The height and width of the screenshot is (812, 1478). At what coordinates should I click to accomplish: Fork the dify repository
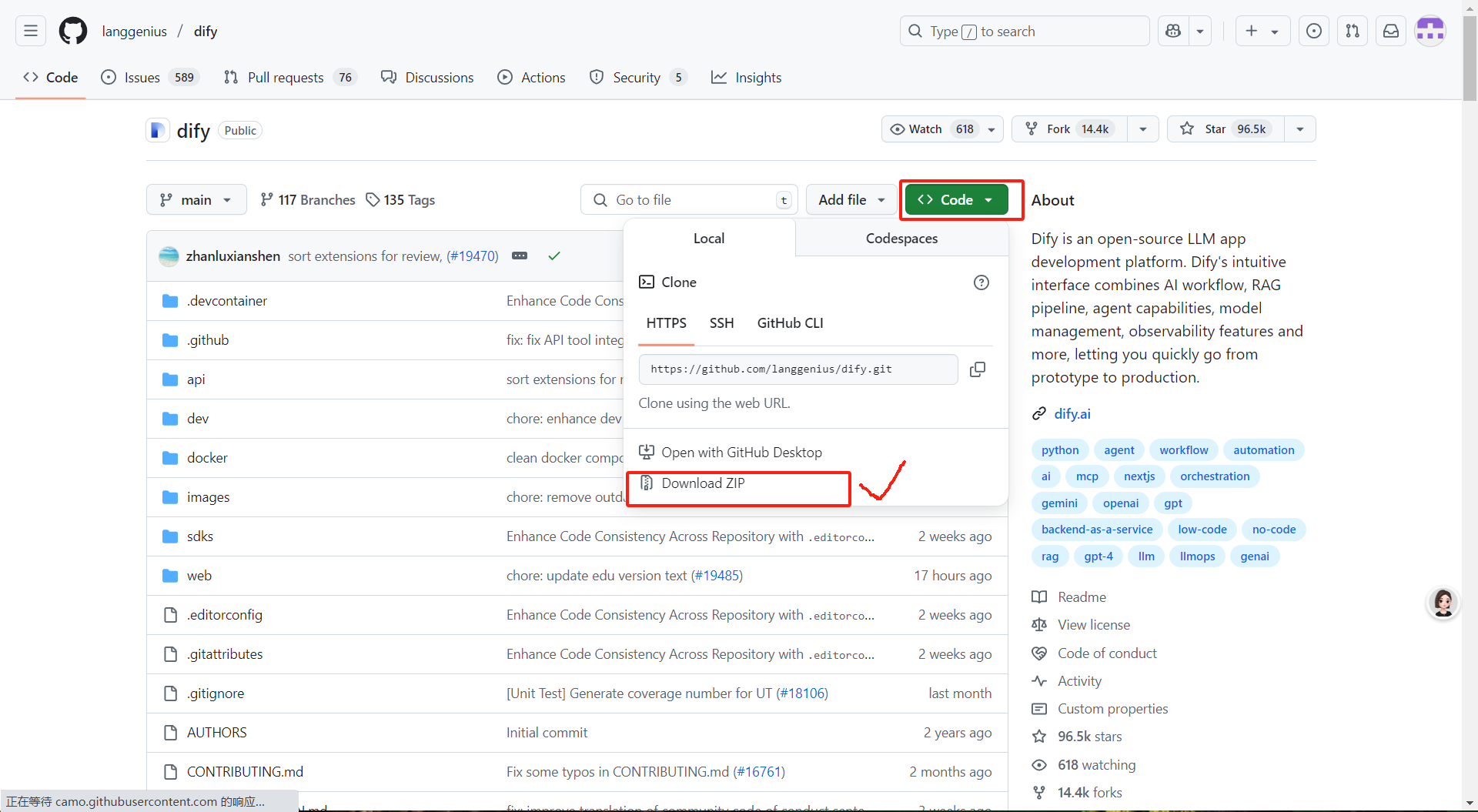tap(1070, 129)
